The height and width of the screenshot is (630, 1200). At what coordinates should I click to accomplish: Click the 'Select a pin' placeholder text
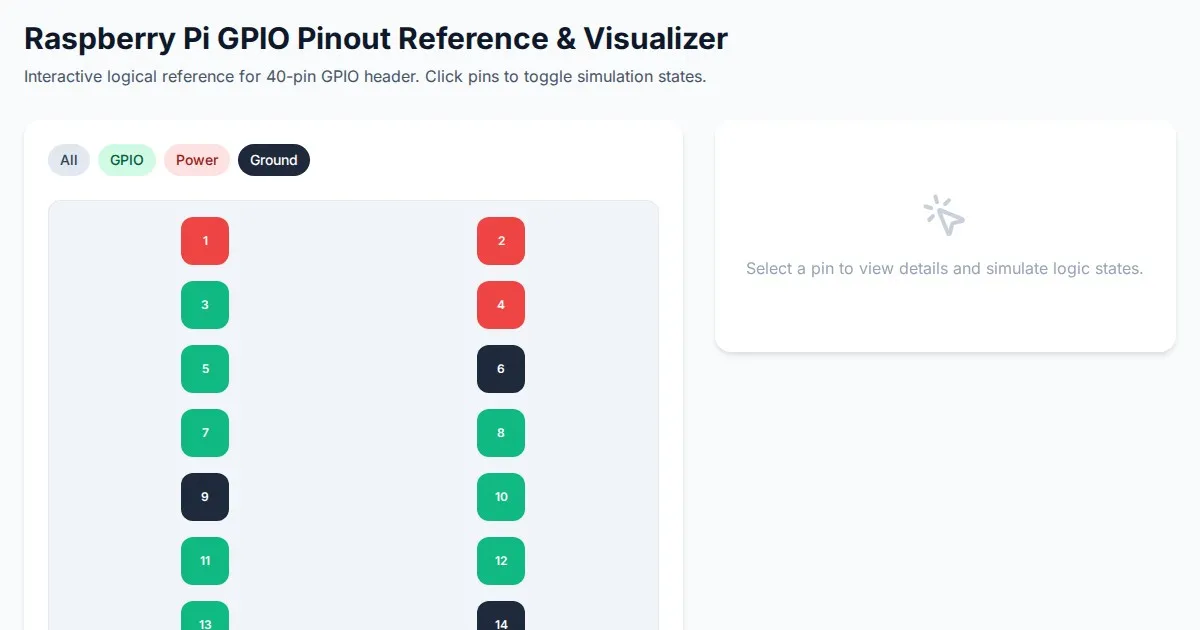point(944,269)
